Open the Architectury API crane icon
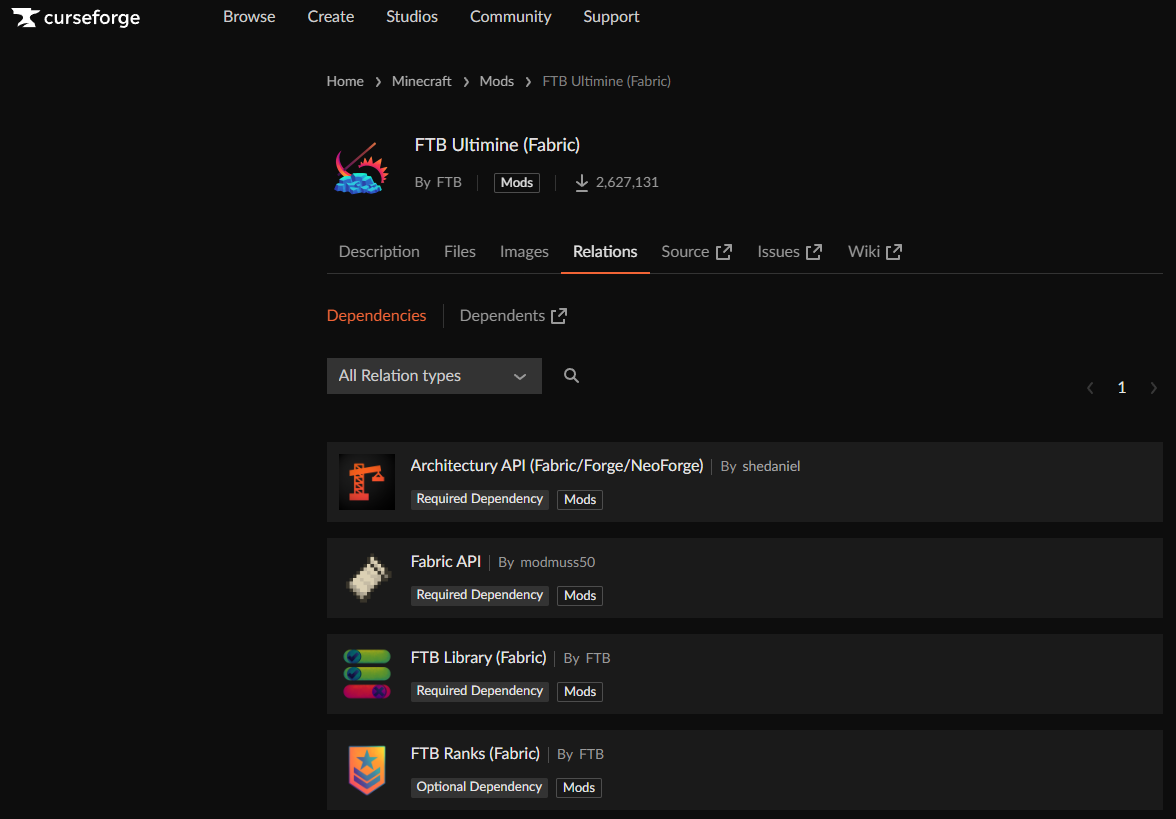1176x819 pixels. 367,482
